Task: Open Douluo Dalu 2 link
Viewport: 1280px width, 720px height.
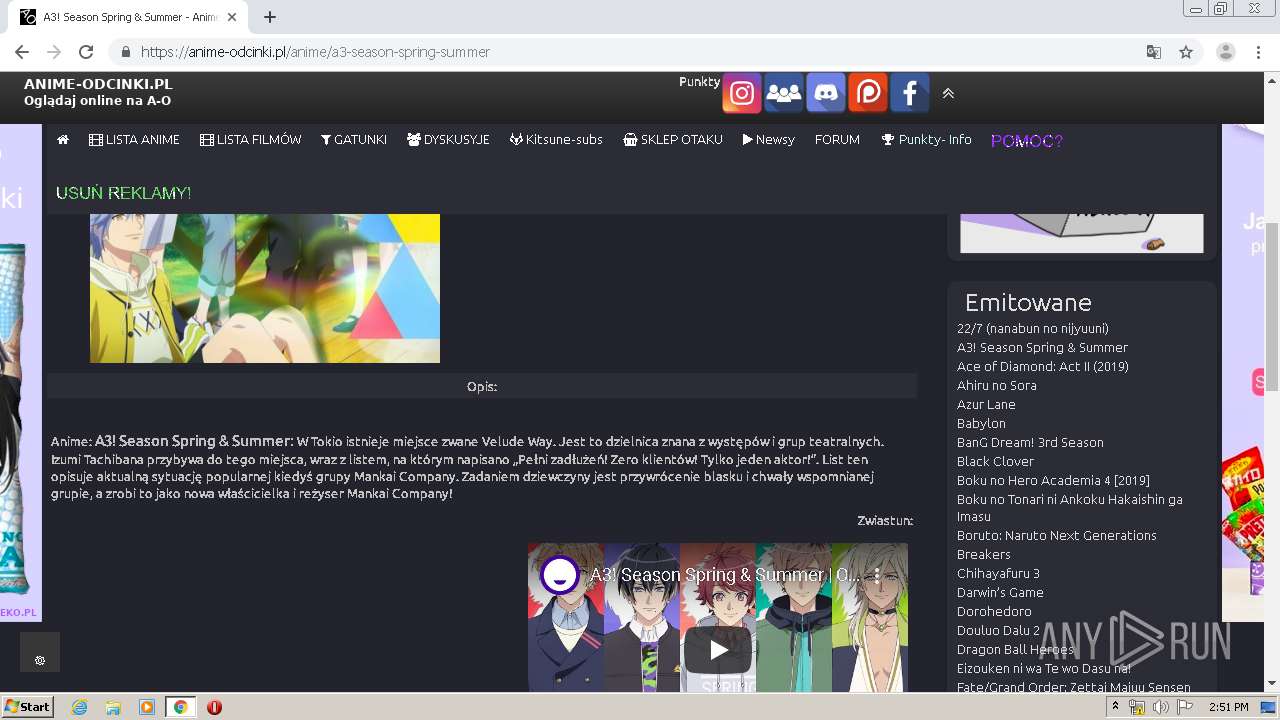Action: click(x=998, y=630)
